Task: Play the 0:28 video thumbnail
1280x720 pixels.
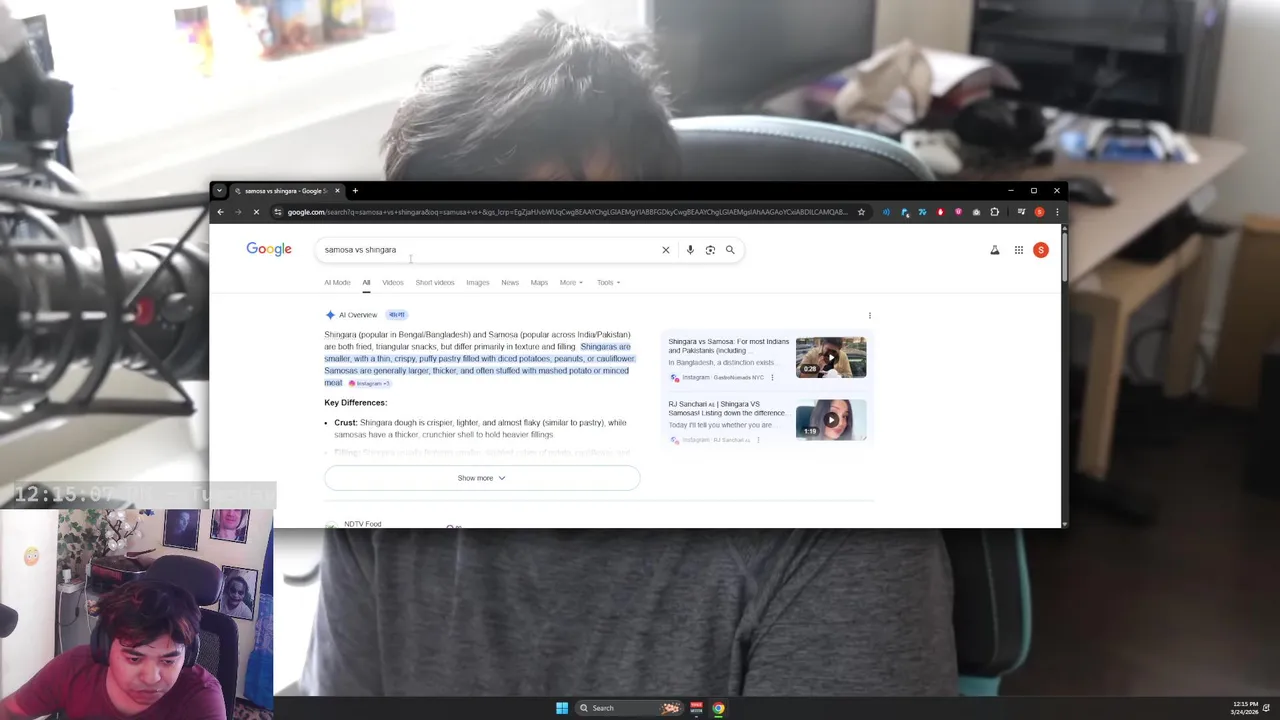Action: pos(831,357)
